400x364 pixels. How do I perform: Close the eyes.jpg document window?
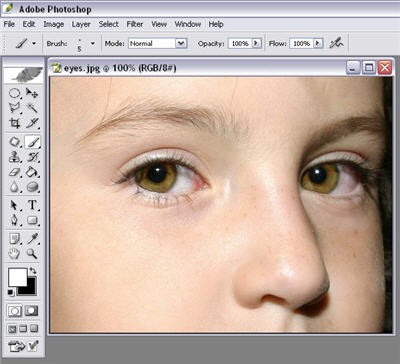[385, 68]
